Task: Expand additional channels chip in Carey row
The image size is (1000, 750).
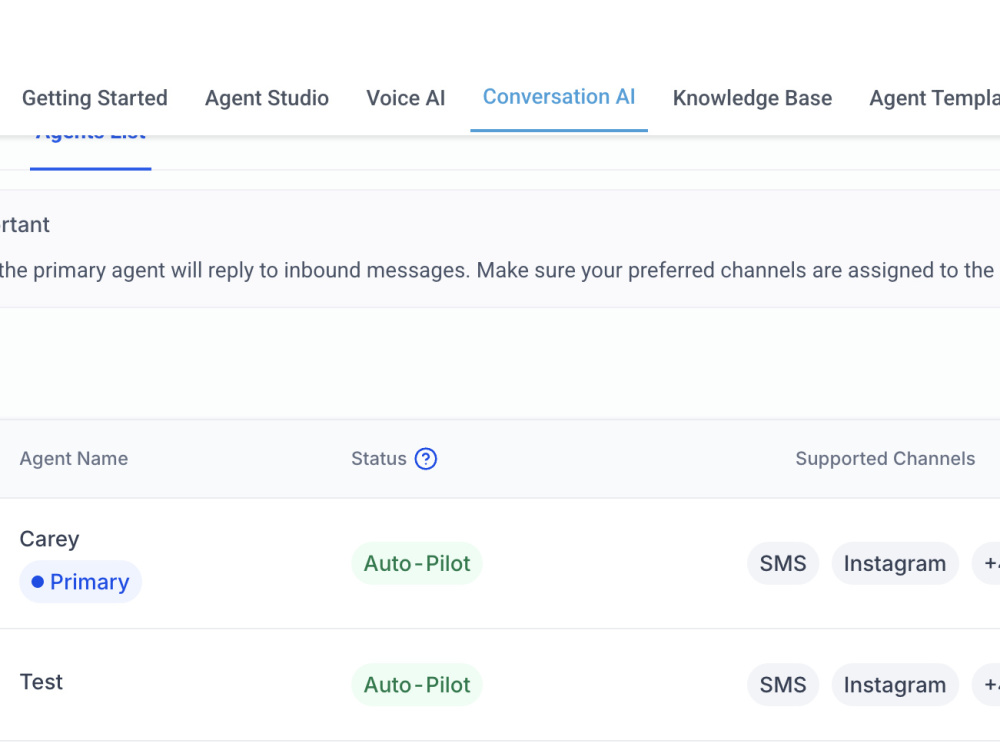Action: pos(987,564)
